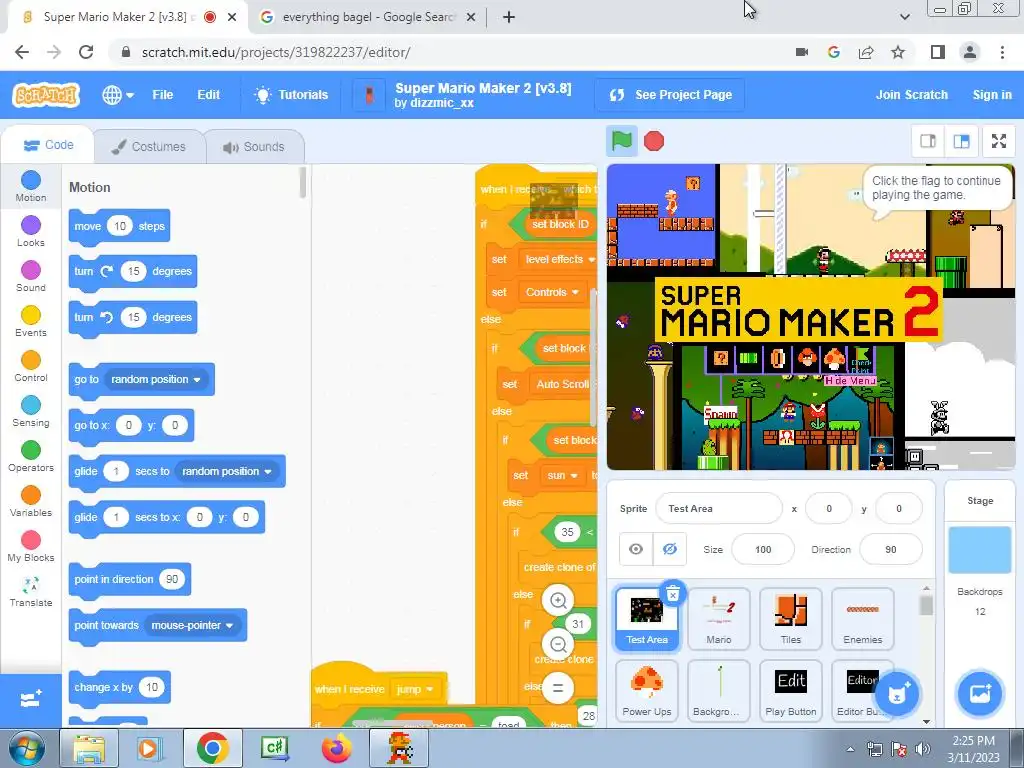1024x768 pixels.
Task: Select the Control block category
Action: (31, 366)
